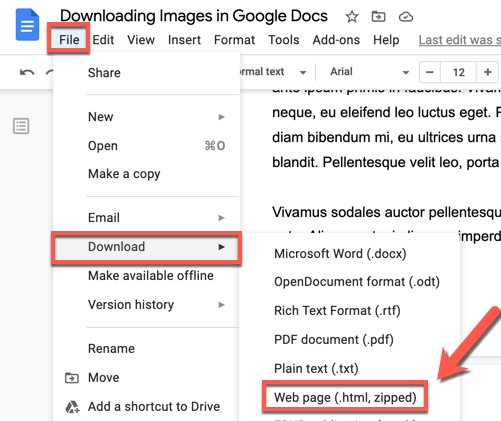Click the document title text
The image size is (501, 421).
(194, 16)
